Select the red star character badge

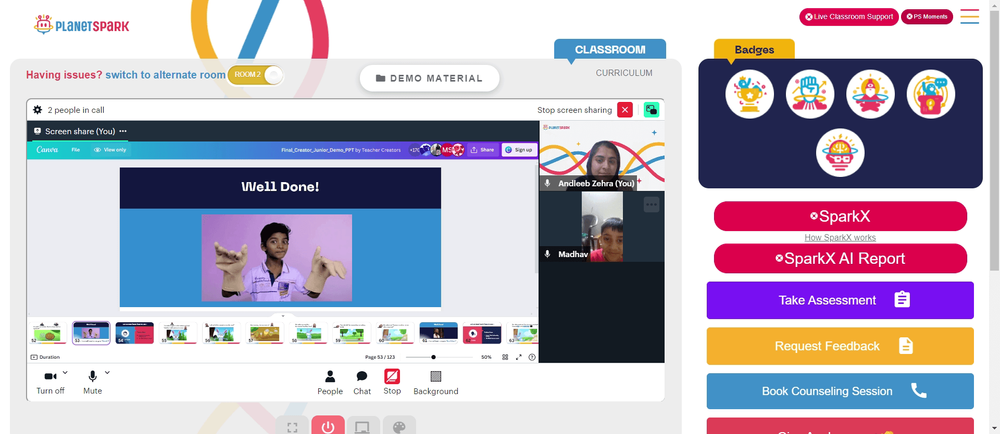[870, 94]
